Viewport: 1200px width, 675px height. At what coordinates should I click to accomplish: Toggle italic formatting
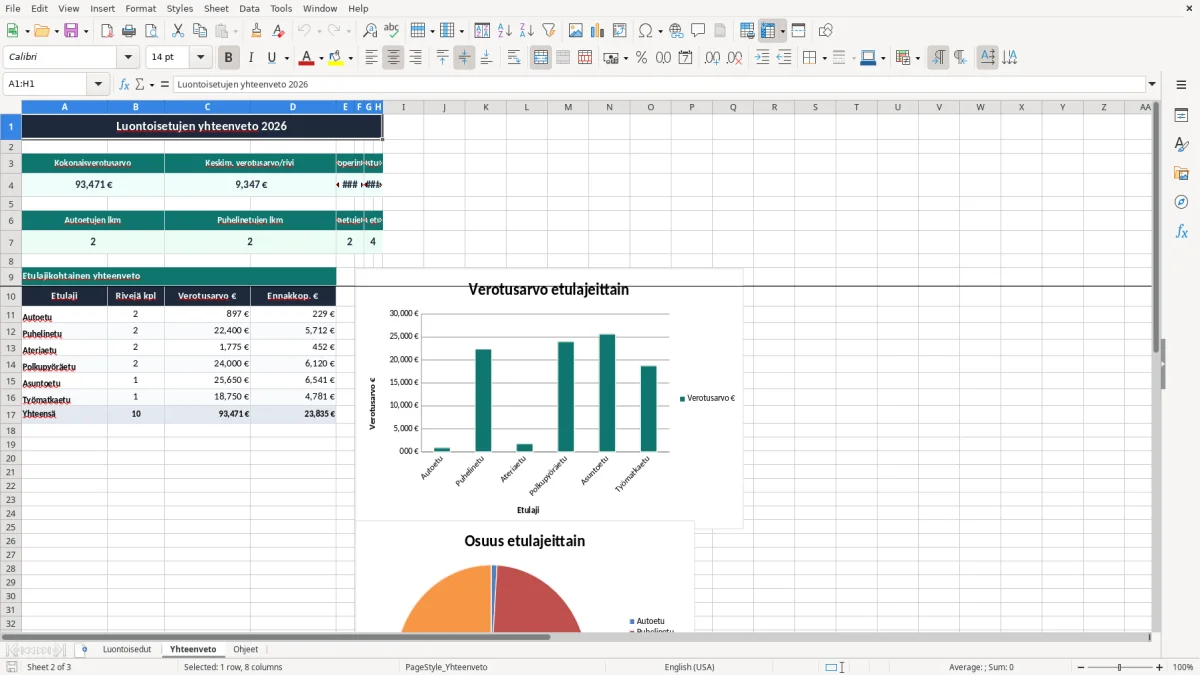[x=251, y=58]
